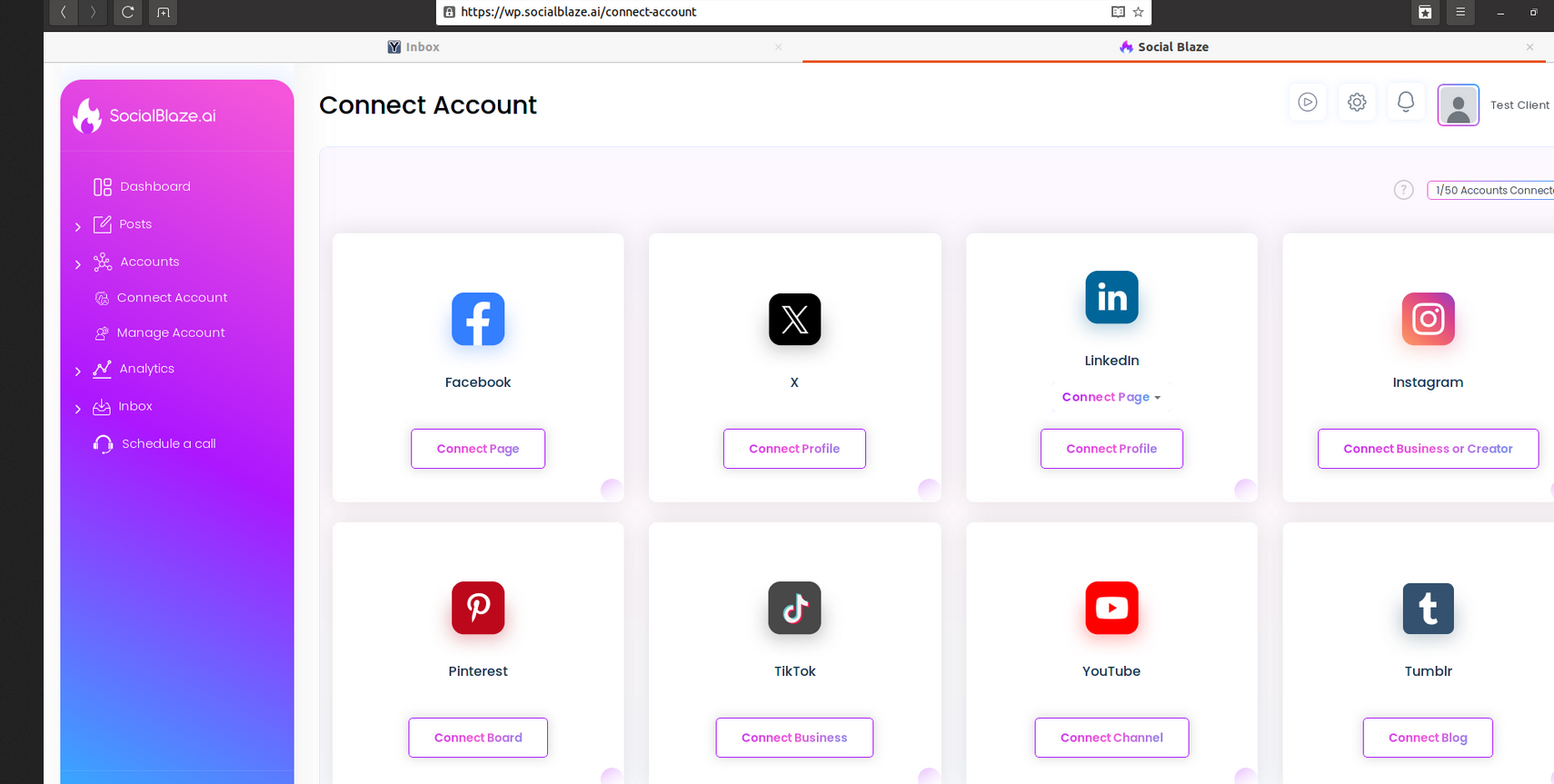Screen dimensions: 1554x784
Task: Click the browser downloads archive icon
Action: click(x=1425, y=12)
